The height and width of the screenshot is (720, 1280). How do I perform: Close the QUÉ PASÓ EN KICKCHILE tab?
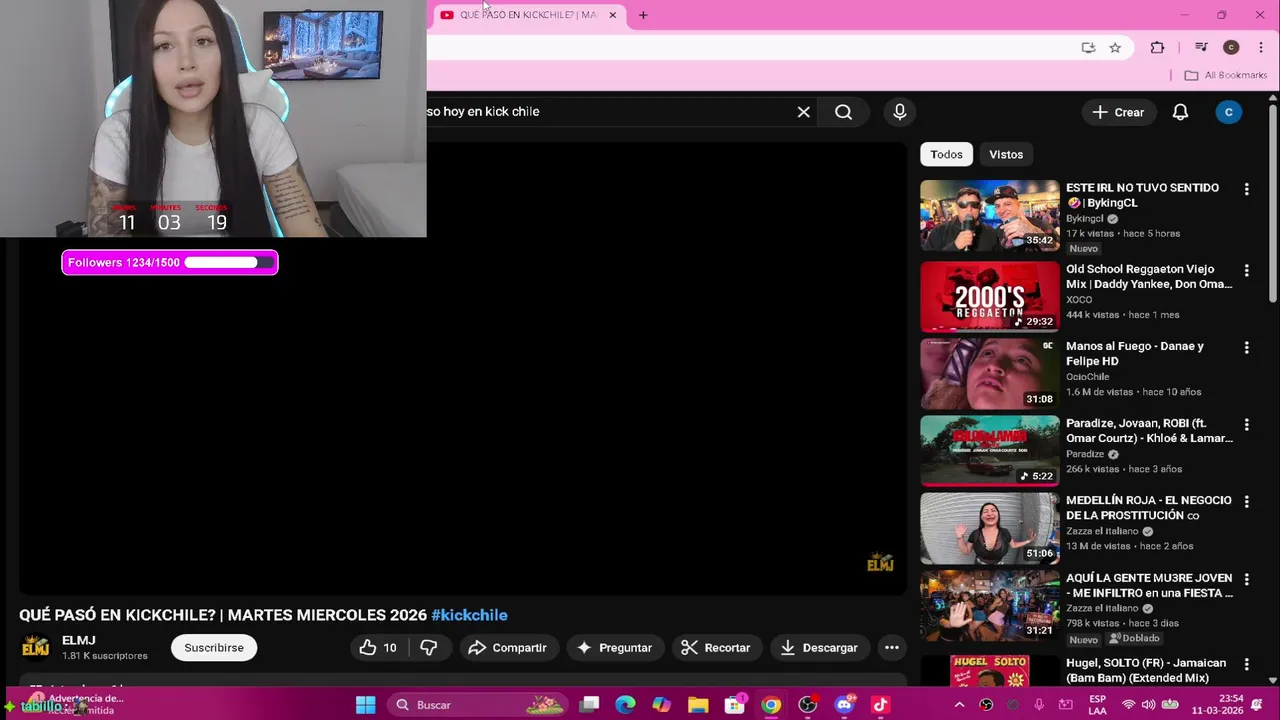(x=613, y=15)
